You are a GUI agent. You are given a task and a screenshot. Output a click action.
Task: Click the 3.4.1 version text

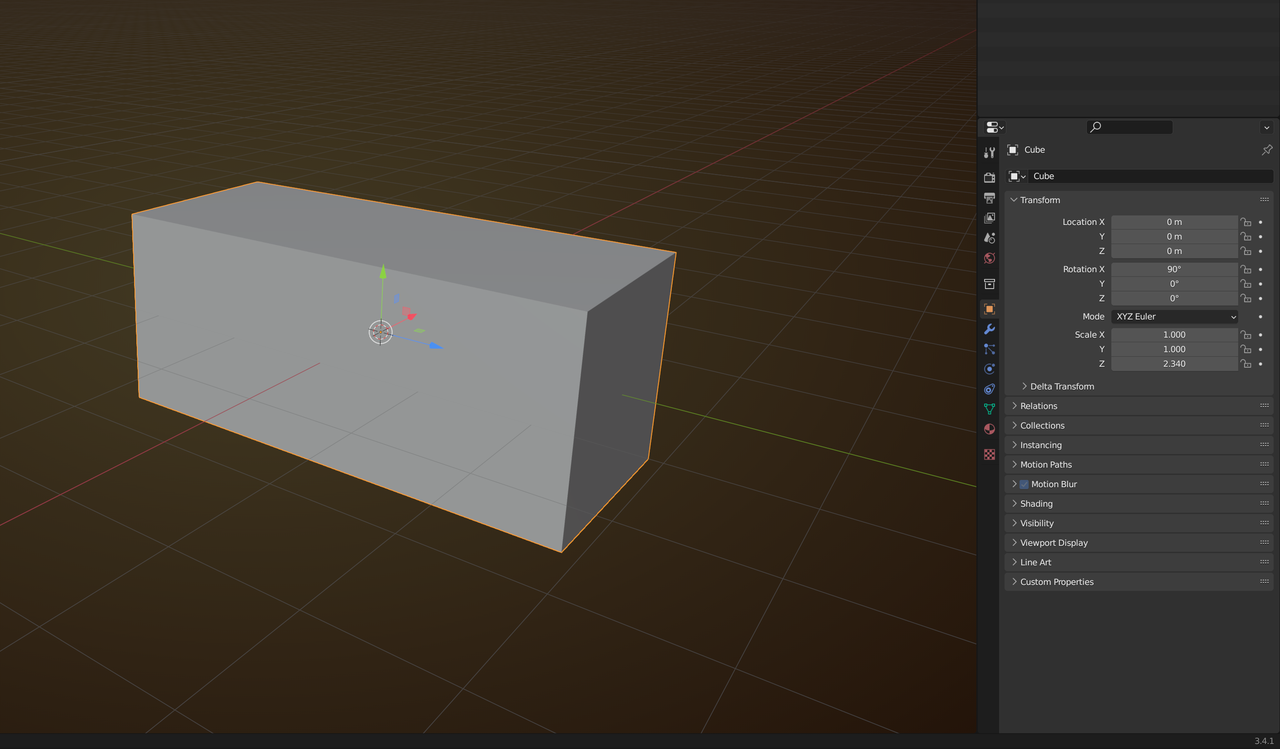point(1264,741)
